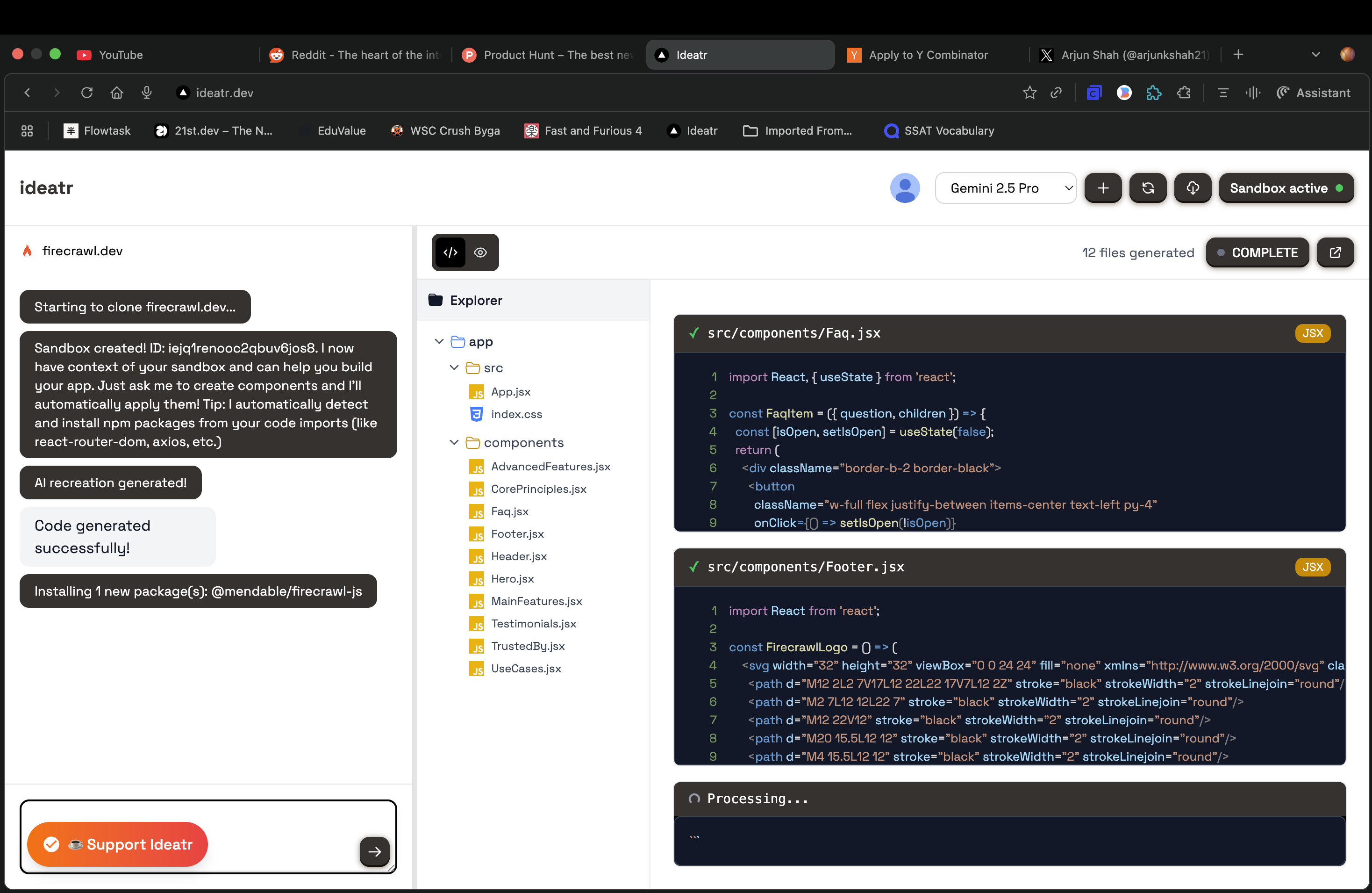1372x893 pixels.
Task: Go to browser home icon
Action: click(117, 93)
